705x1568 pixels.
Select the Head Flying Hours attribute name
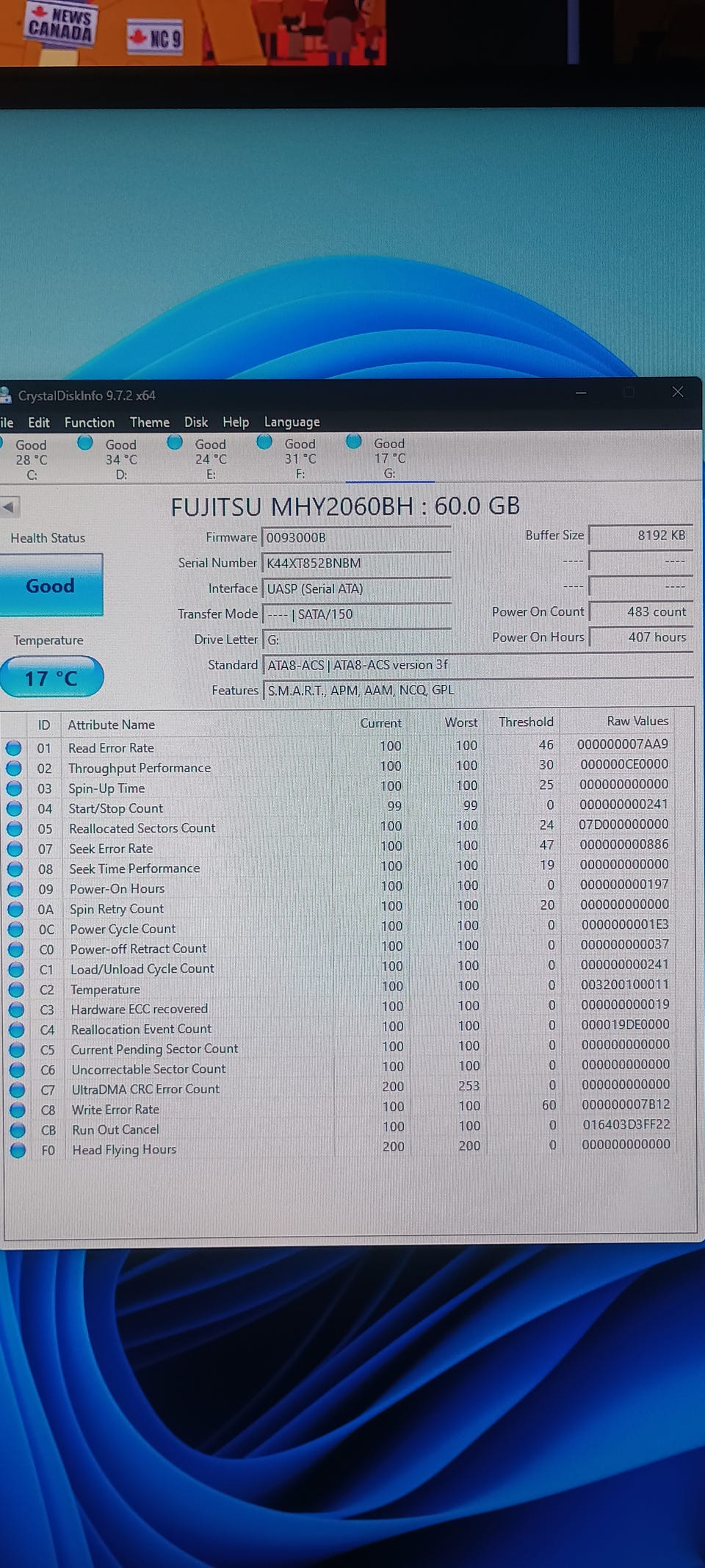pos(124,1150)
